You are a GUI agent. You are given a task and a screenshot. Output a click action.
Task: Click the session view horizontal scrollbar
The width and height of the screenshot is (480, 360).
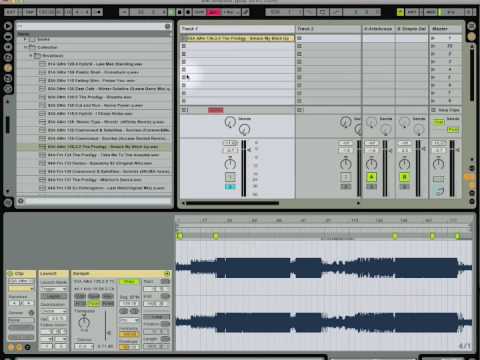[x=232, y=203]
